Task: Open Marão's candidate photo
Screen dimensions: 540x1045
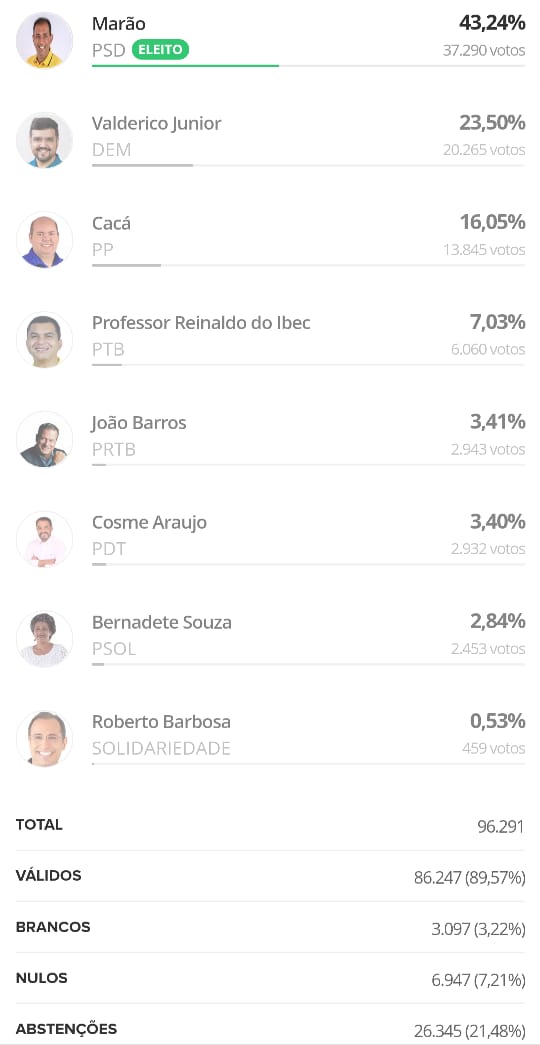Action: coord(45,40)
